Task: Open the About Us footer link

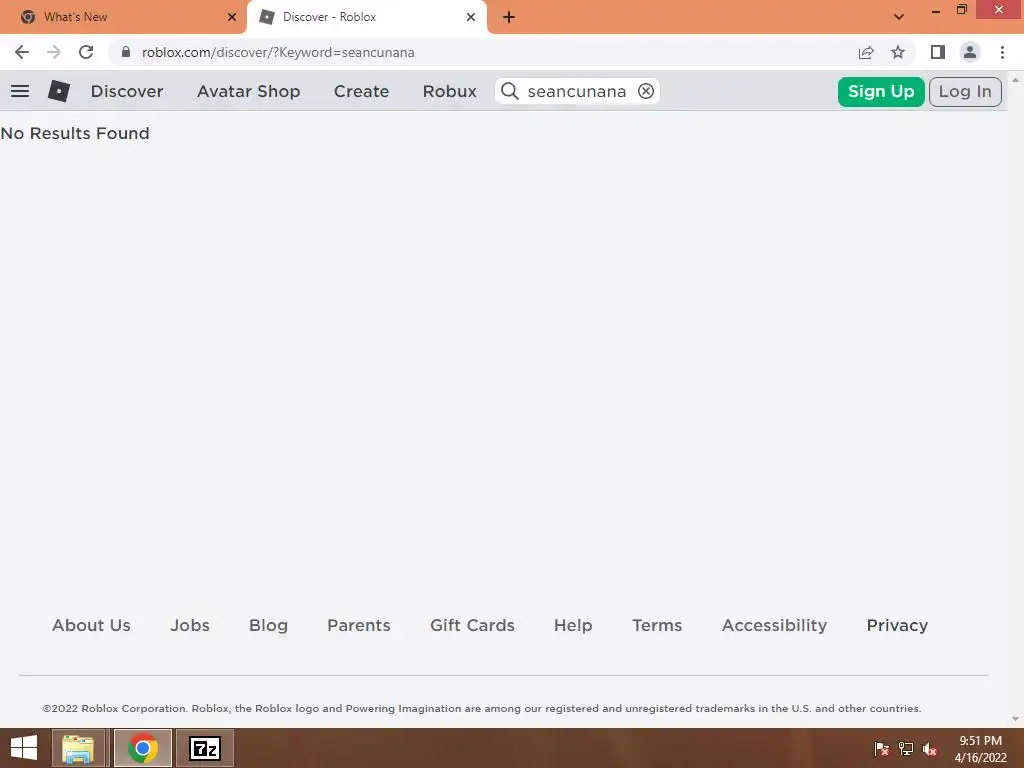Action: (x=91, y=626)
